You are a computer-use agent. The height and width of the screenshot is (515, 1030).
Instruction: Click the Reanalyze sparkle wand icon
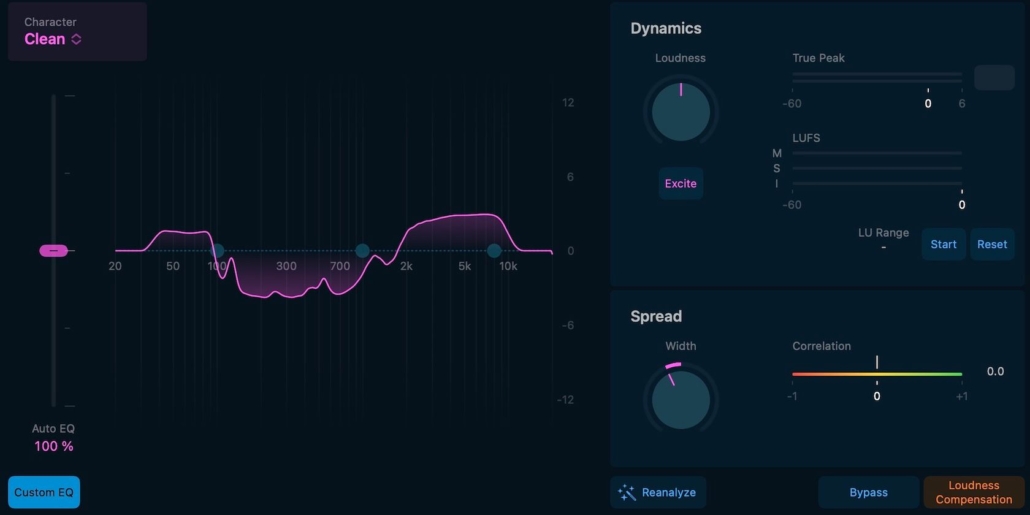[627, 492]
